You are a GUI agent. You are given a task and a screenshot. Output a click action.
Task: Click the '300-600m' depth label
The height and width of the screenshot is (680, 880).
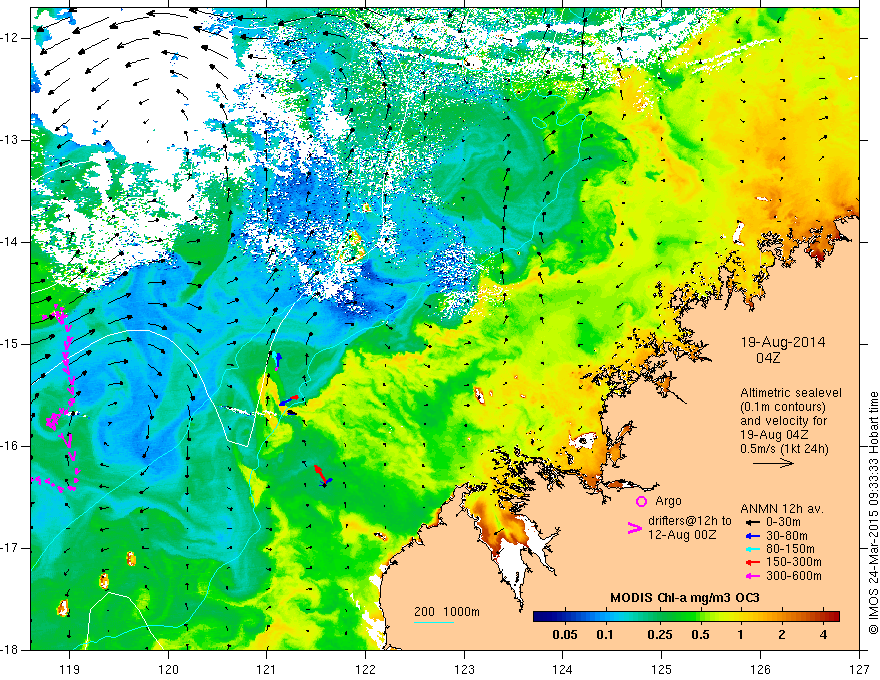[x=794, y=576]
